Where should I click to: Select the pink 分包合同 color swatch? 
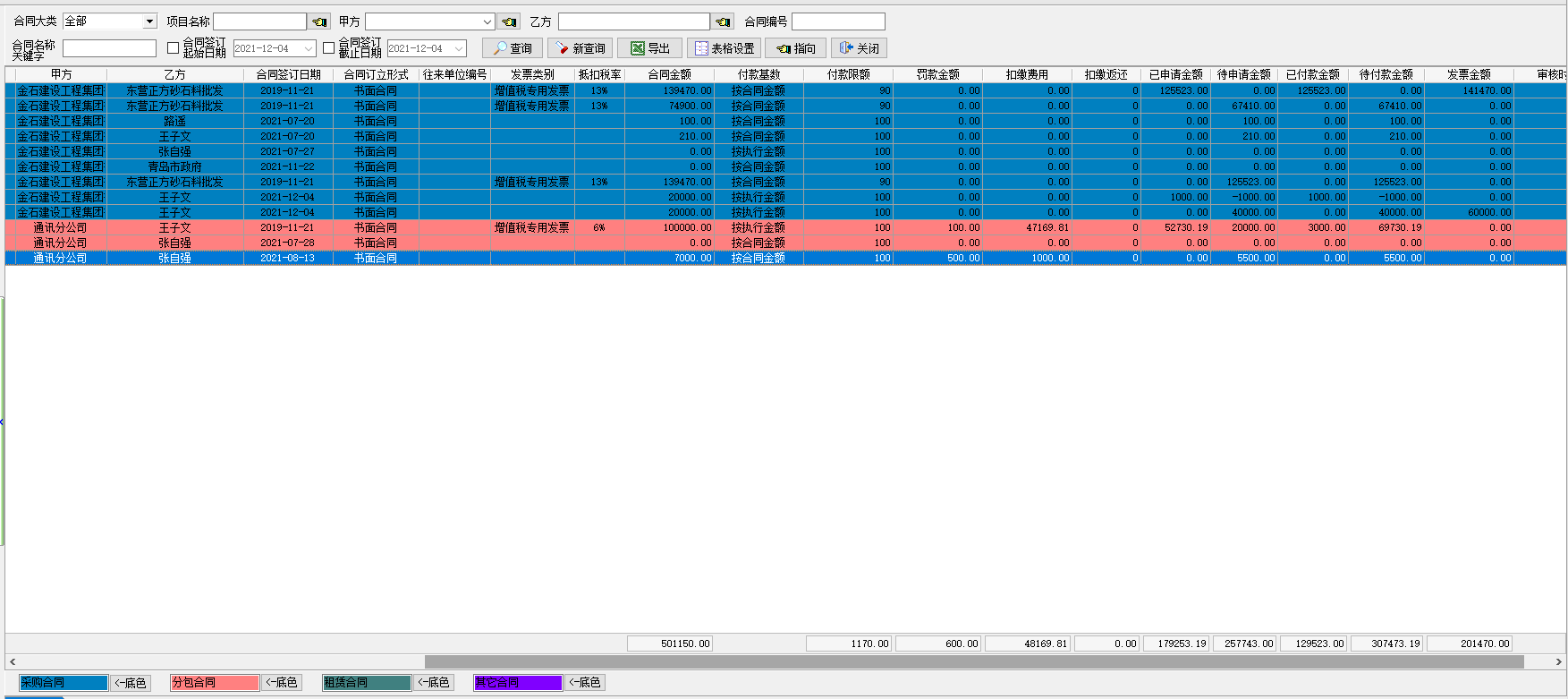[215, 683]
